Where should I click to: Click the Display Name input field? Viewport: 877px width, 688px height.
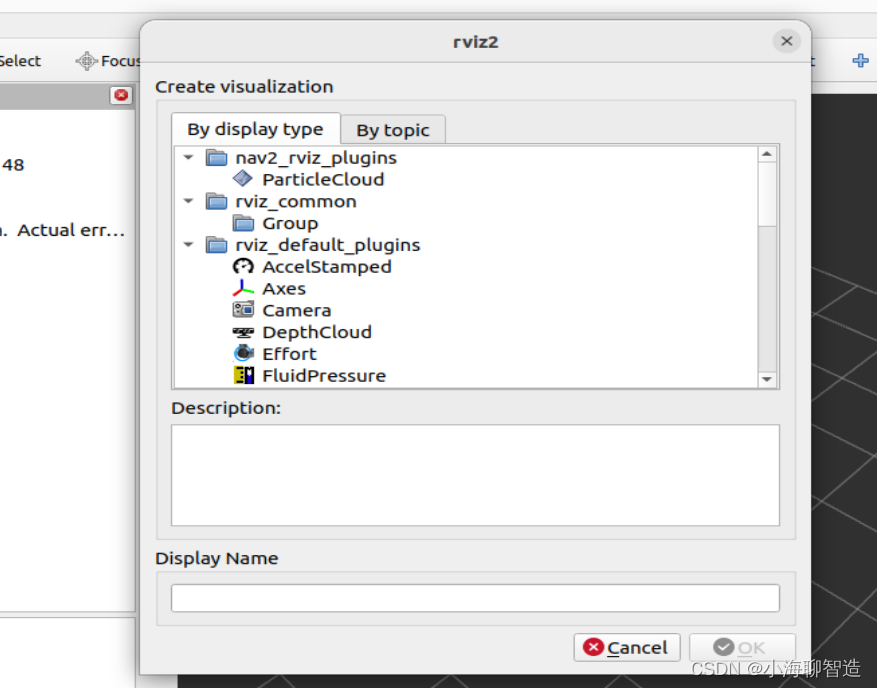(475, 598)
